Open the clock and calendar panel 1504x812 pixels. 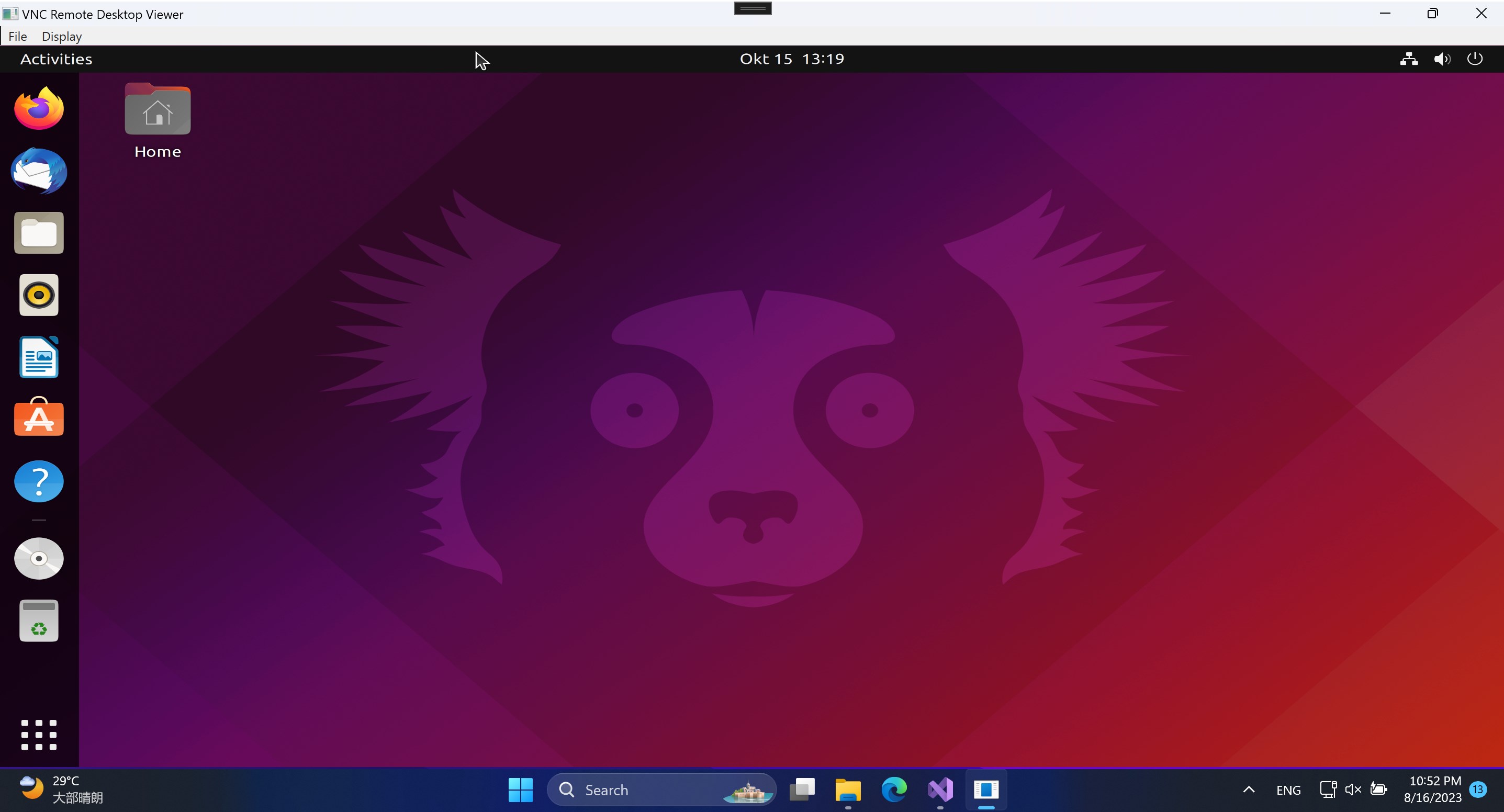pyautogui.click(x=792, y=59)
